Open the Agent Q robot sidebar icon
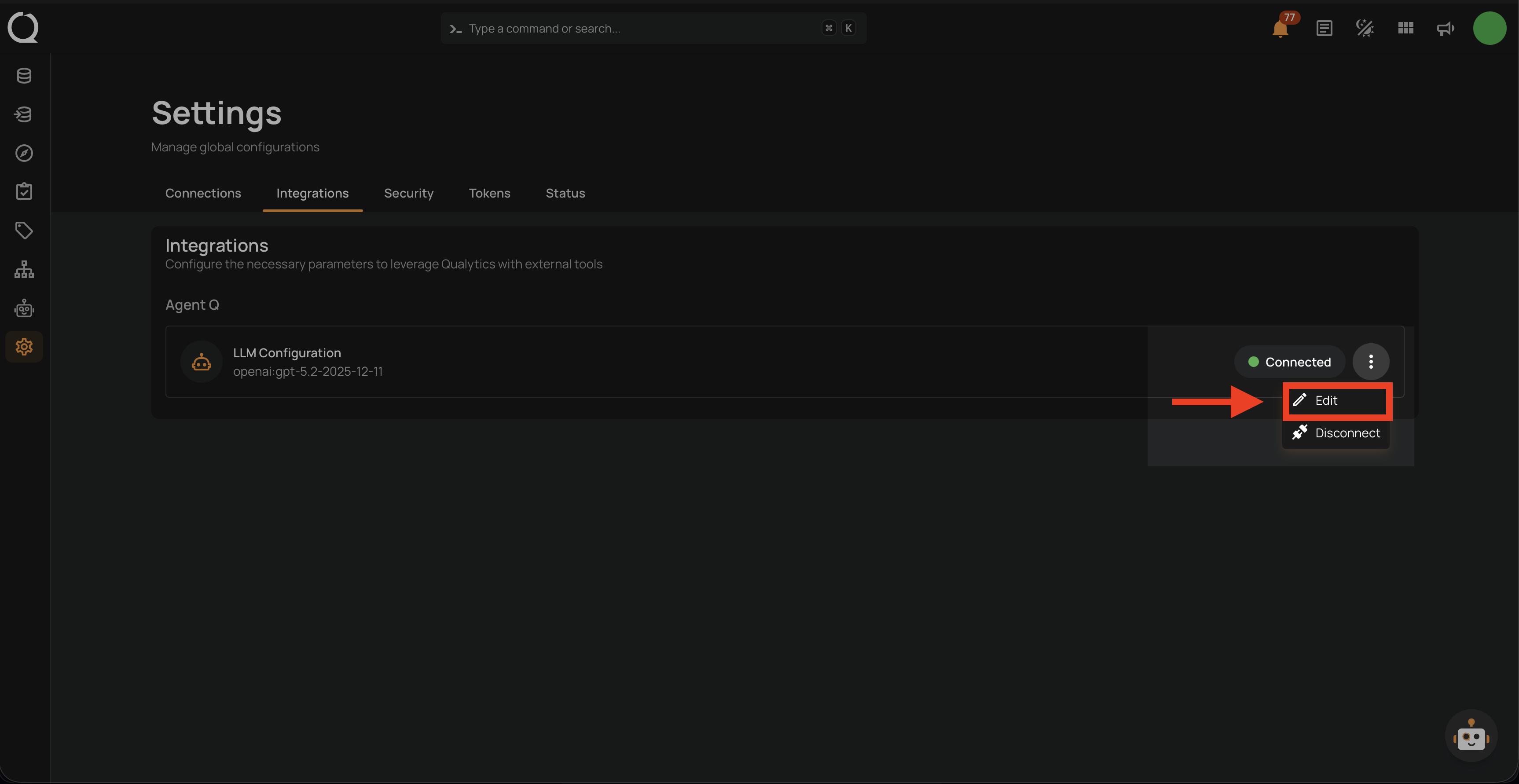 (24, 308)
